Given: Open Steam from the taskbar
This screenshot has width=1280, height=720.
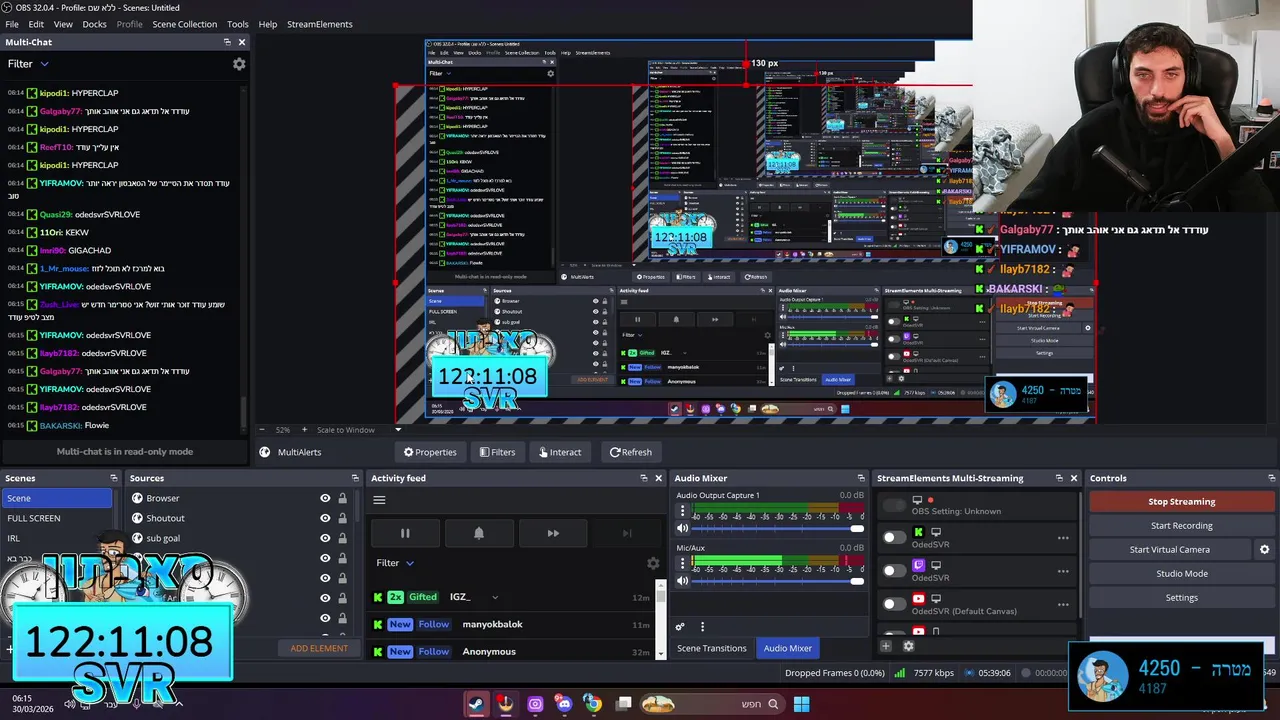Looking at the screenshot, I should click(476, 704).
